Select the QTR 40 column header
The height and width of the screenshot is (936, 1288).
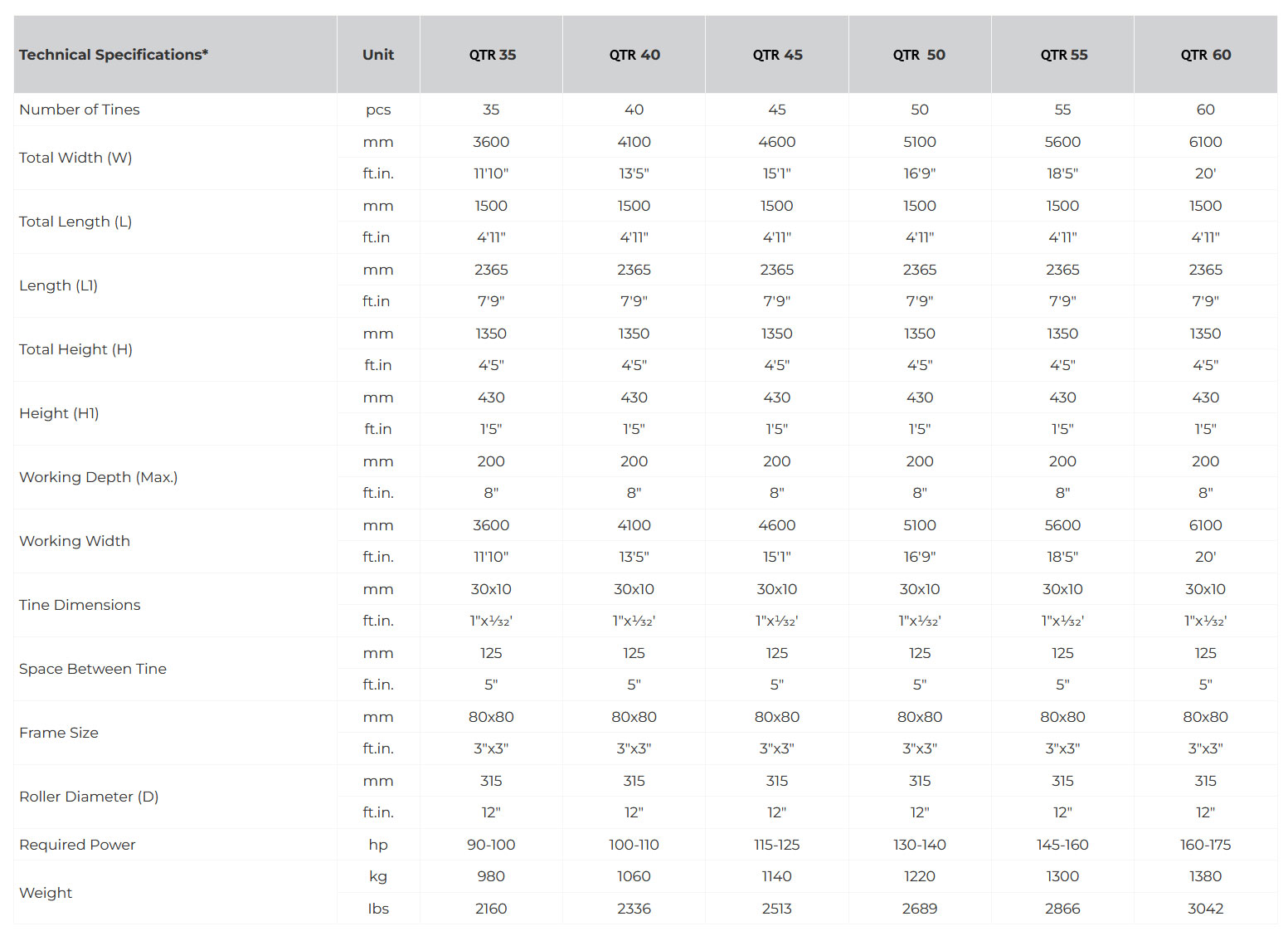point(634,55)
